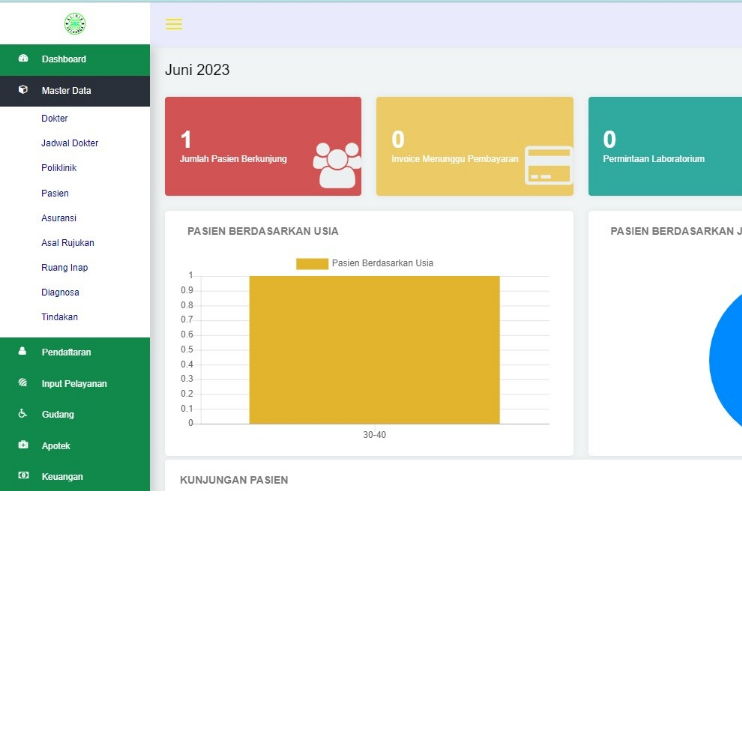Click the Gudang wheelchair icon
742x742 pixels.
tap(23, 414)
